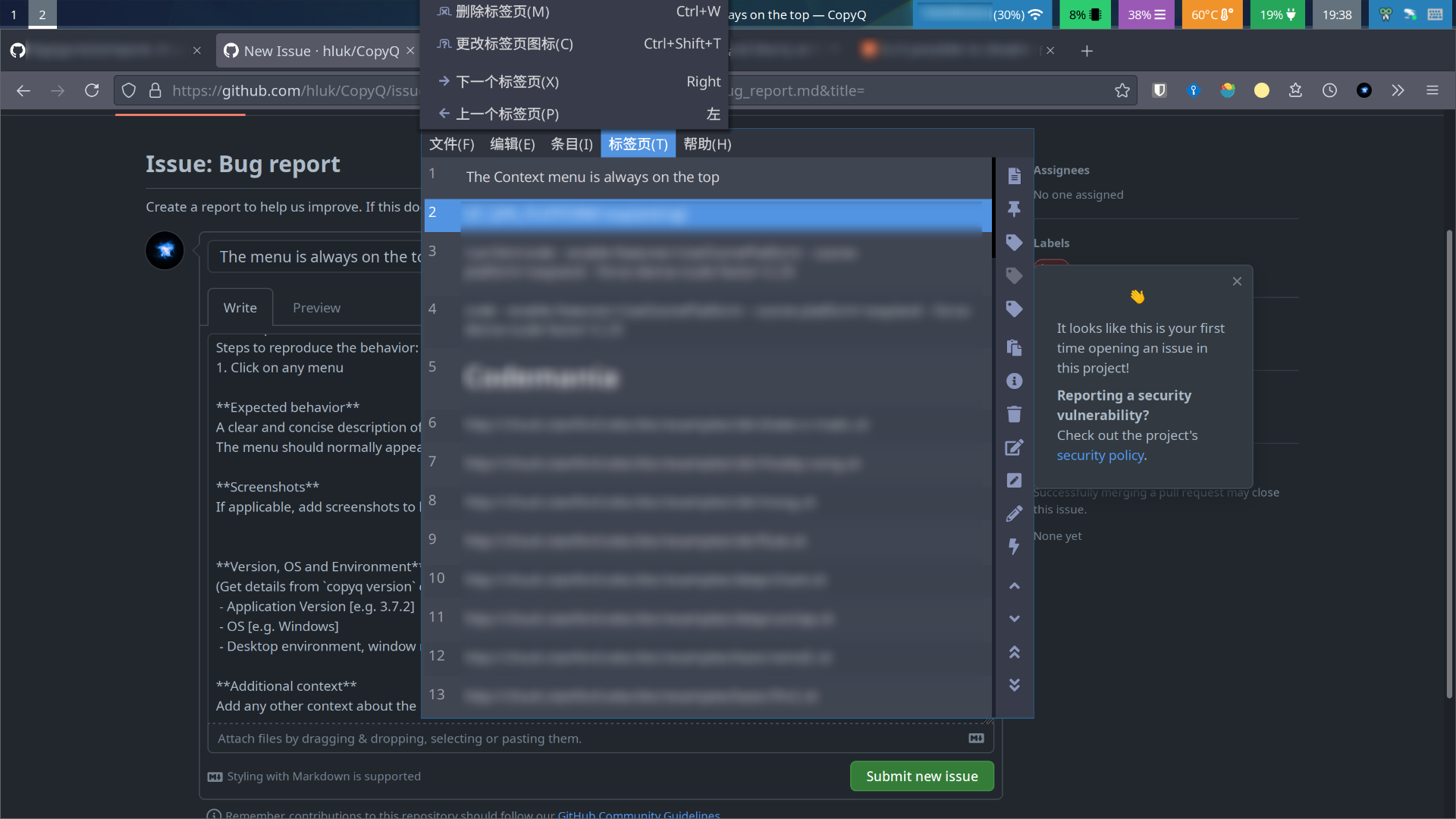Click single up chevron to move item up
This screenshot has height=819, width=1456.
point(1014,585)
